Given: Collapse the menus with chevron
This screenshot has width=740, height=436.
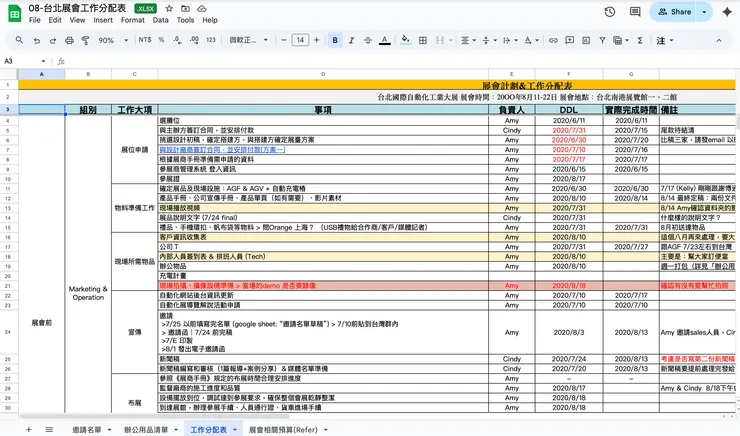Looking at the screenshot, I should tap(719, 41).
